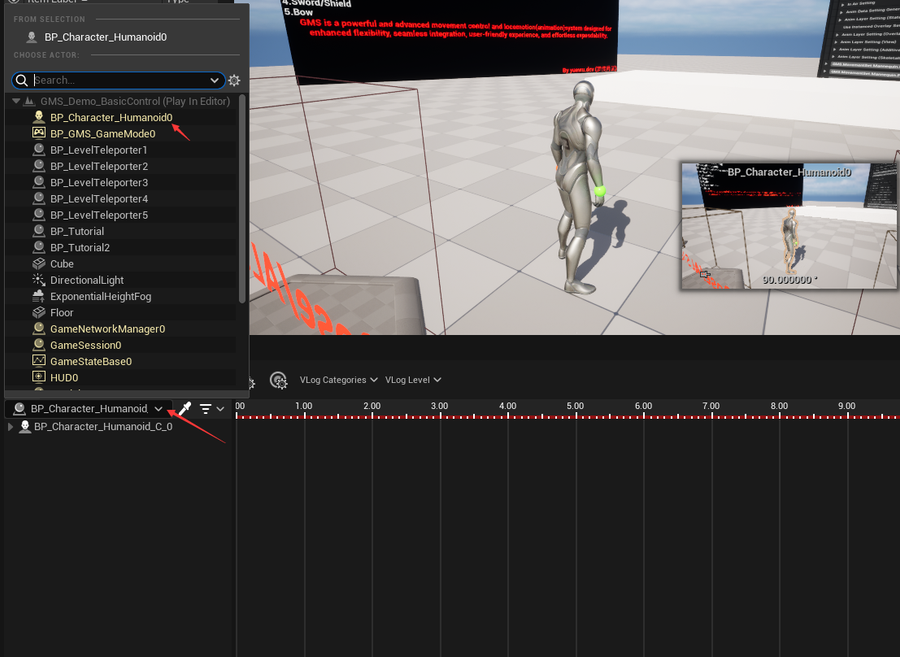The image size is (900, 657).
Task: Click the humanoid character in viewport
Action: click(579, 188)
